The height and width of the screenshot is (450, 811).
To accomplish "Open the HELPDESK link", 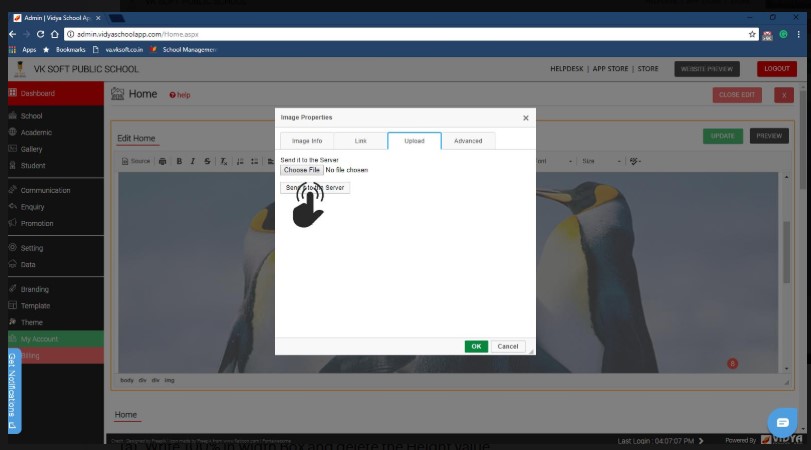I will point(566,69).
